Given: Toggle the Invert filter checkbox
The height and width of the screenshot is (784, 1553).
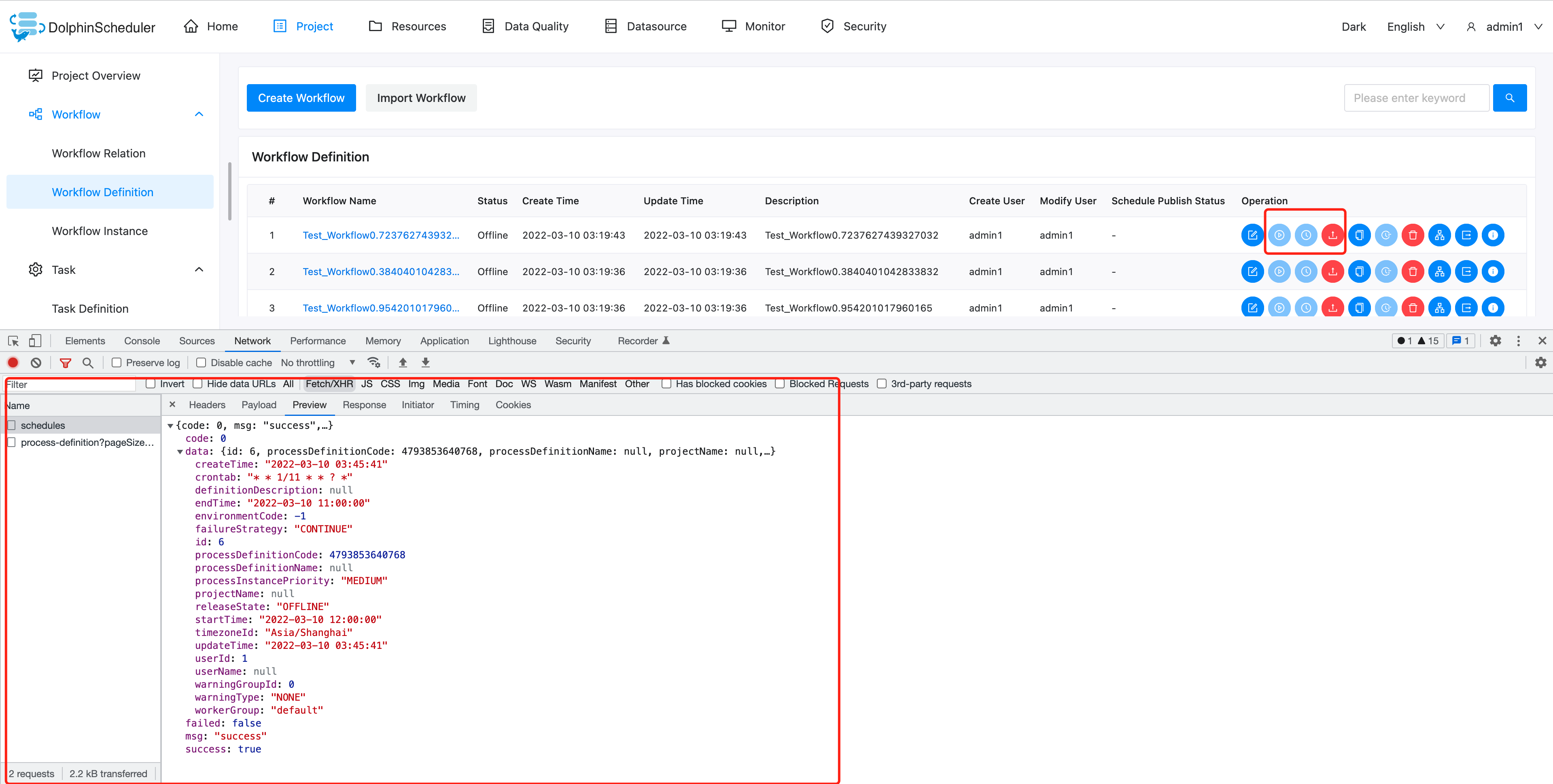Looking at the screenshot, I should pyautogui.click(x=150, y=384).
